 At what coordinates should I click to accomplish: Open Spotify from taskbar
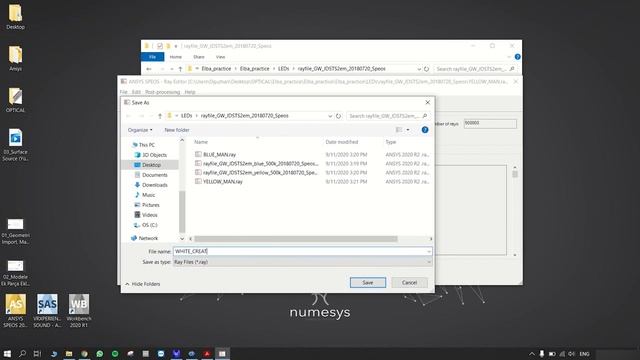tap(115, 354)
